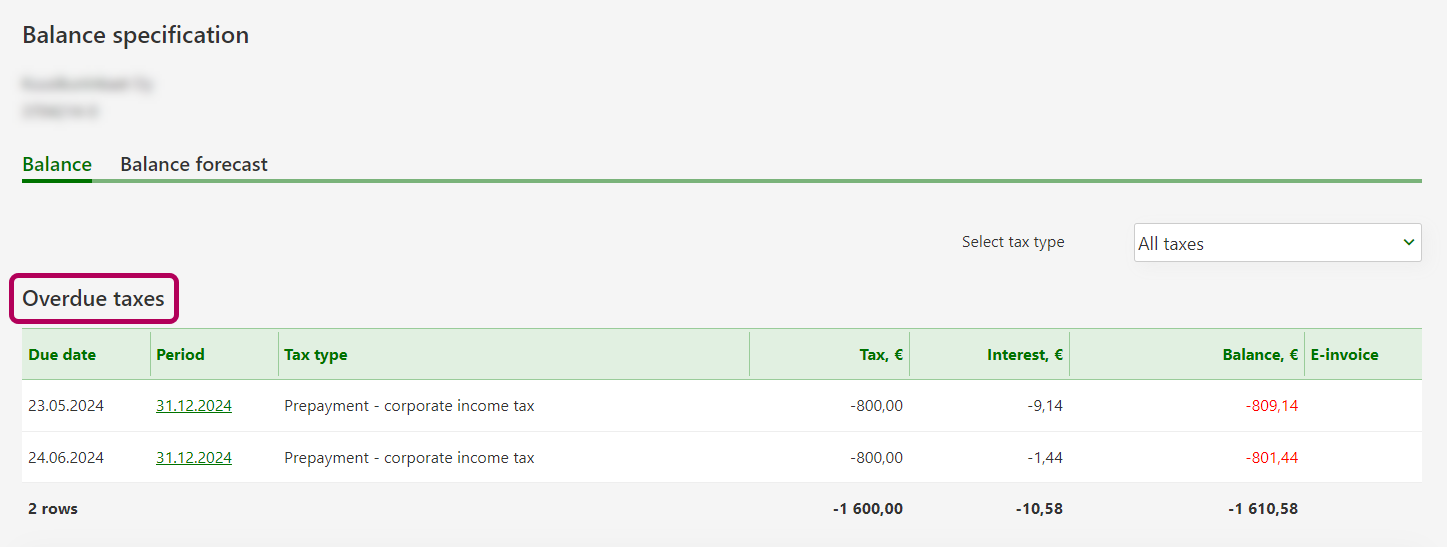The width and height of the screenshot is (1447, 547).
Task: Click the Tax, € column header
Action: tap(881, 354)
